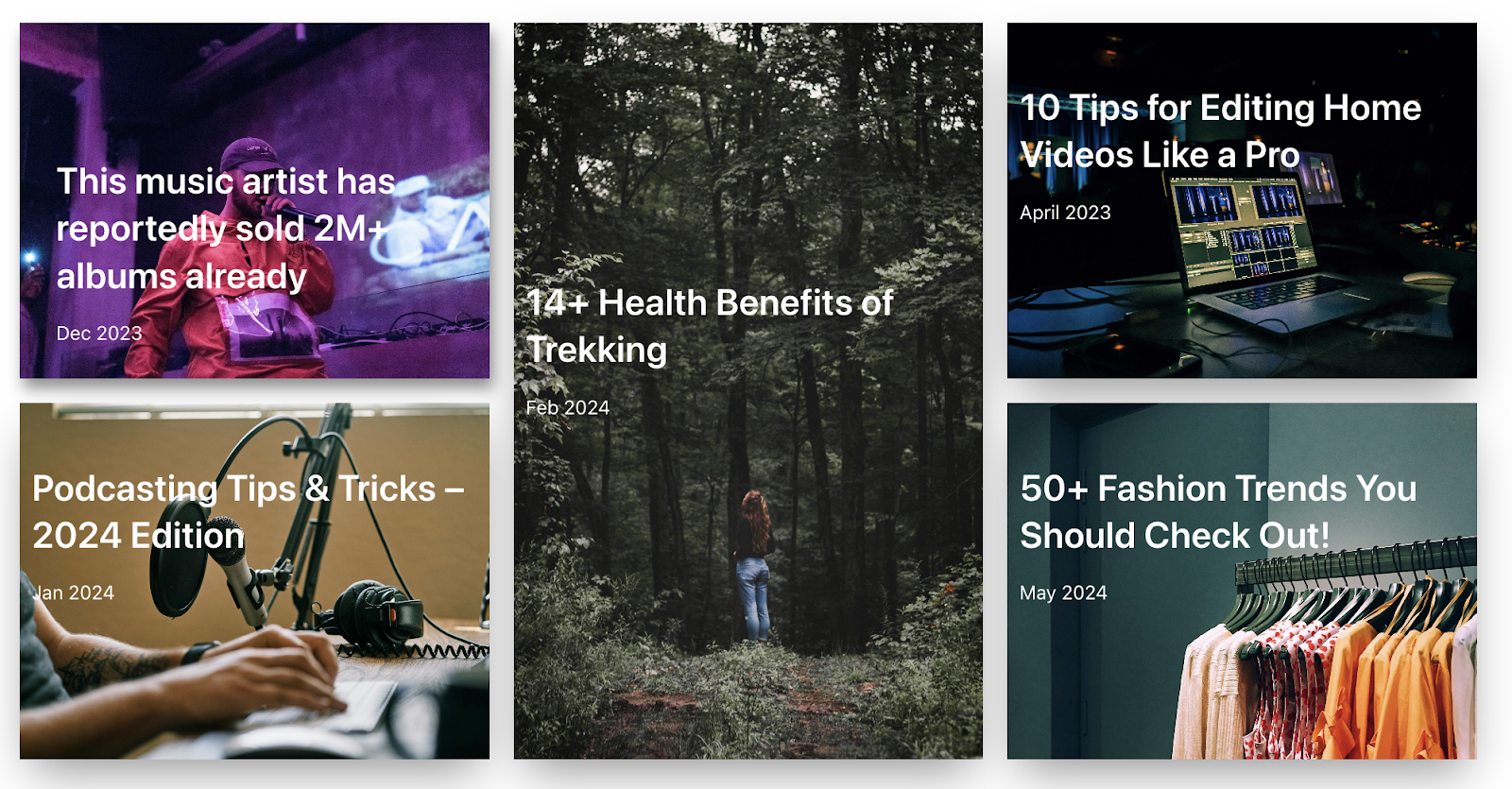Open Podcasting Tips & Tricks 2024 Edition title
Viewport: 1512px width, 789px height.
(249, 511)
